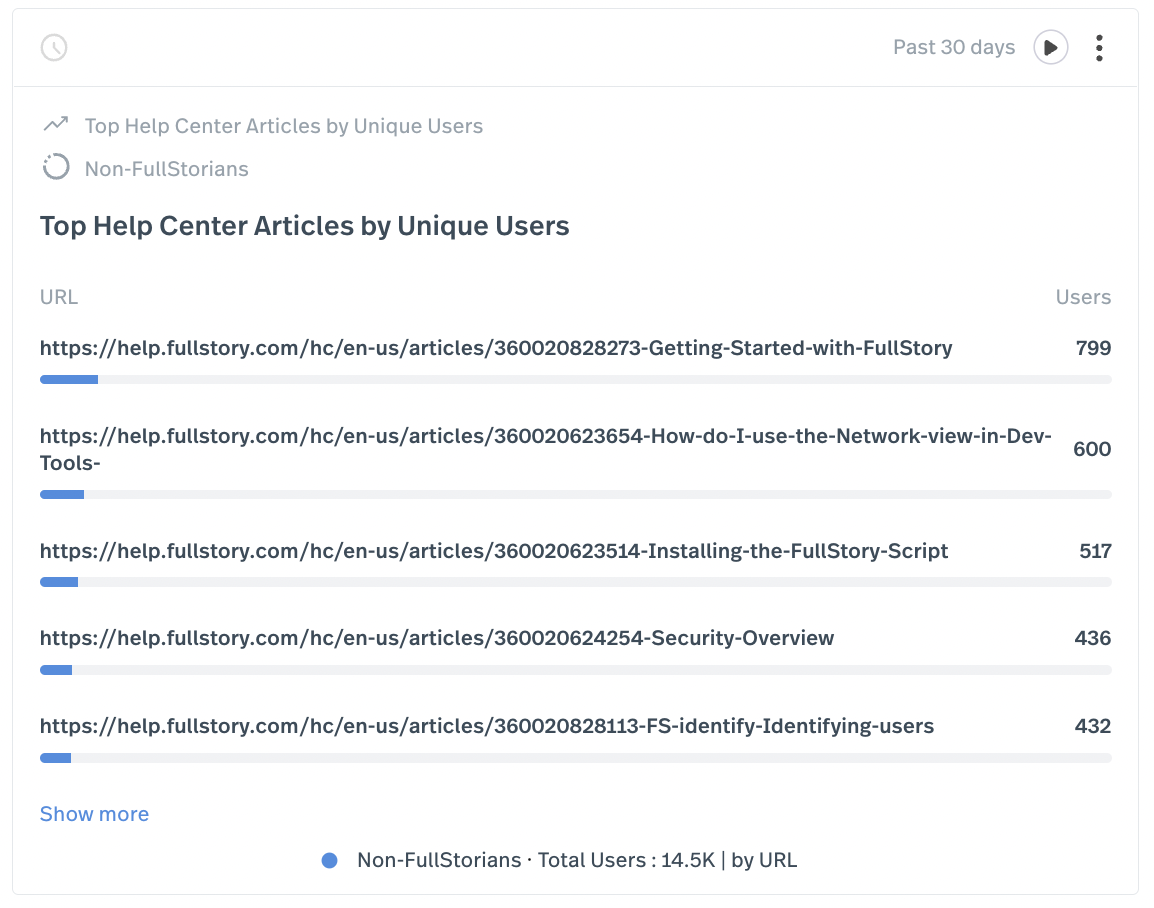The width and height of the screenshot is (1154, 908).
Task: Open the Installing-the-FullStory-Script article URL
Action: 494,551
